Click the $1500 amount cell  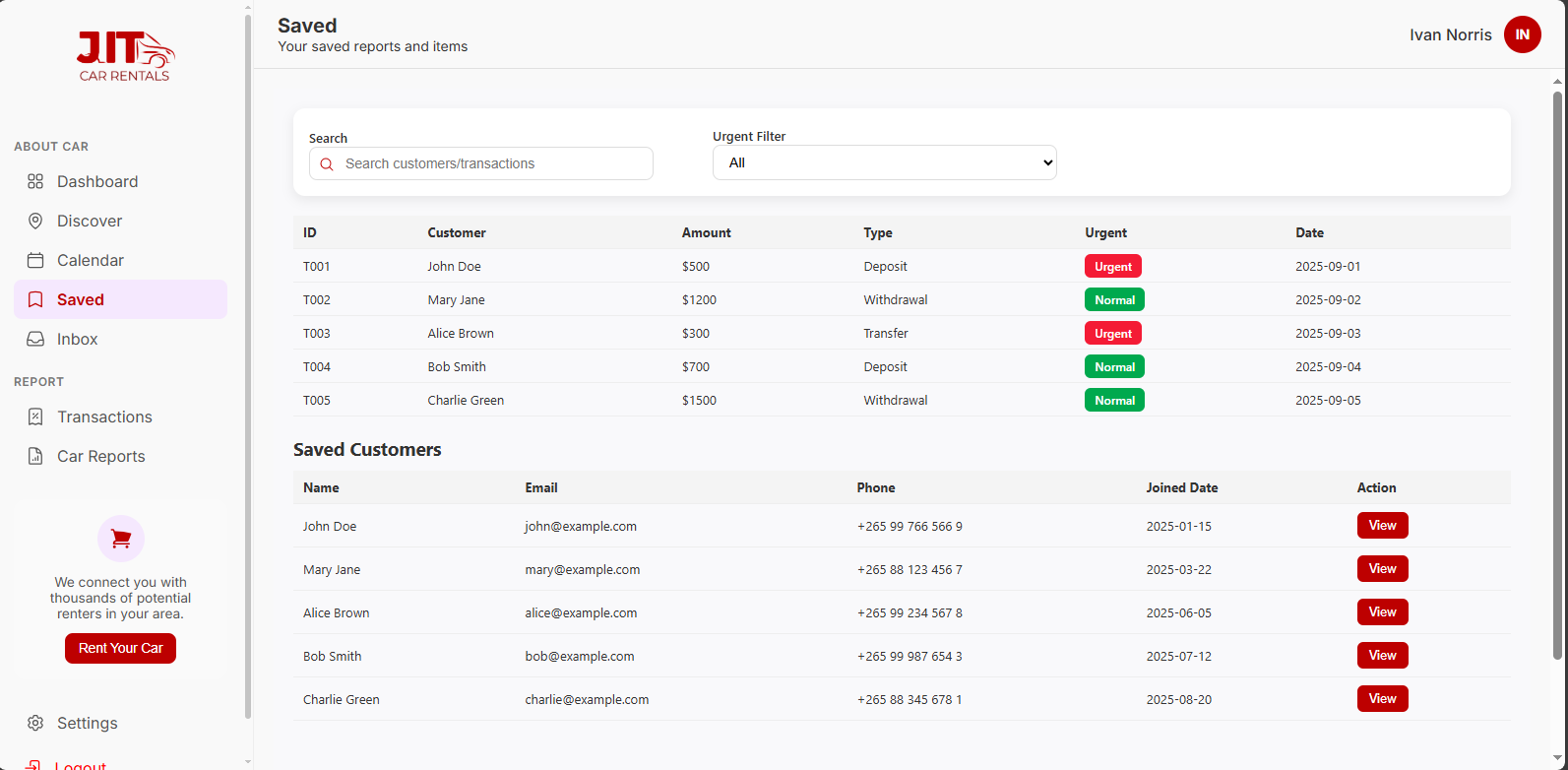click(x=699, y=400)
